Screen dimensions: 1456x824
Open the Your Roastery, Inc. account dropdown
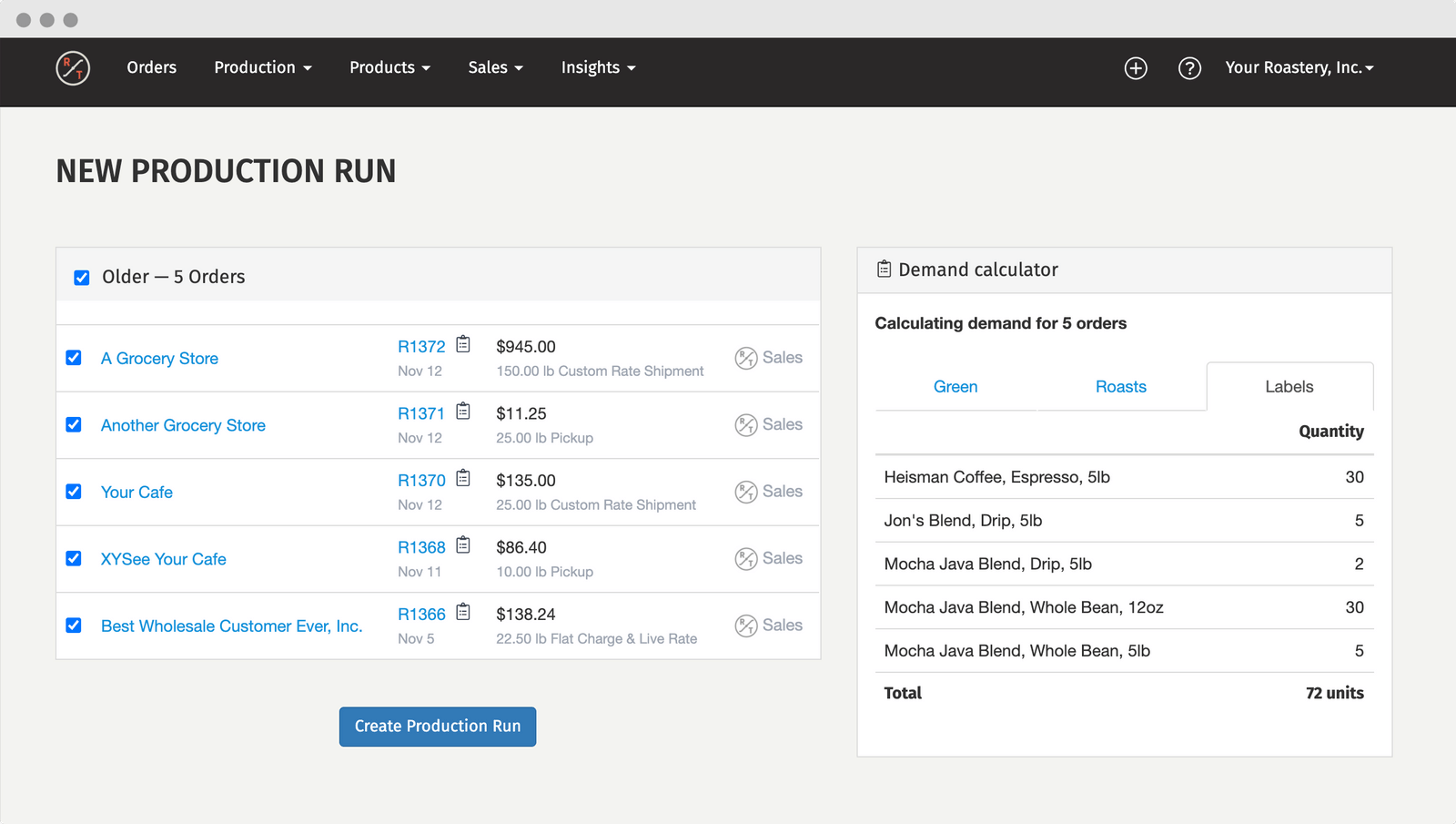1299,67
